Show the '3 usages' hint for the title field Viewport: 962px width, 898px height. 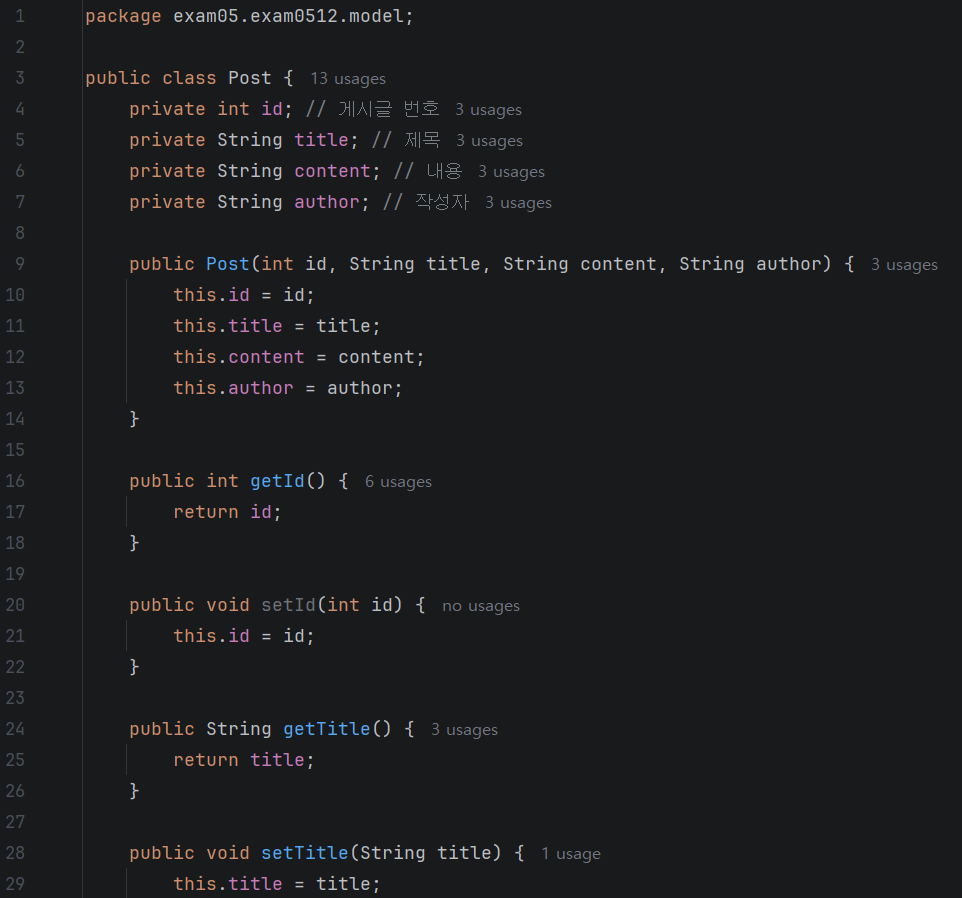click(490, 140)
